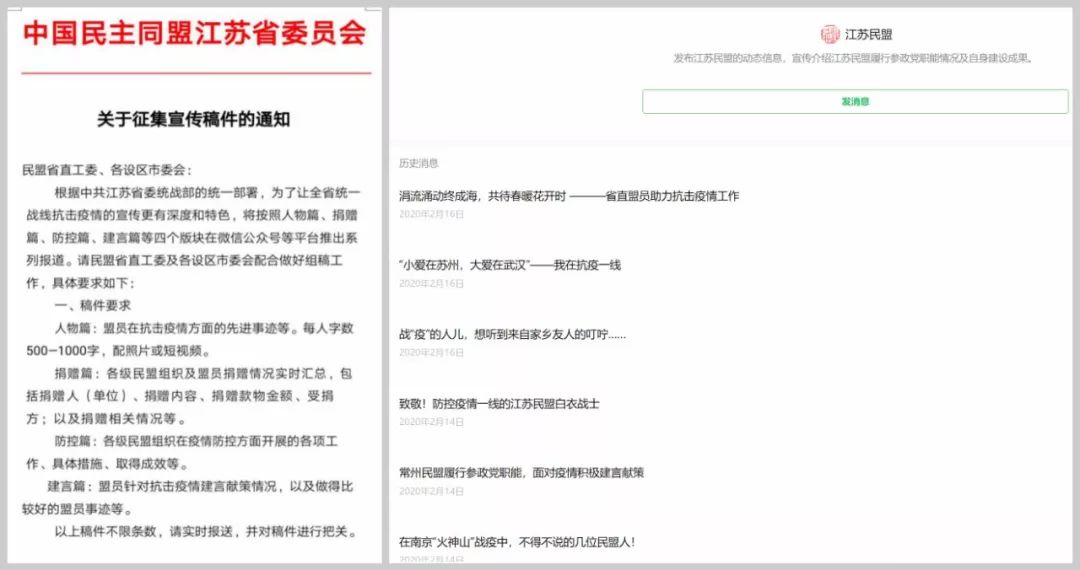Open article 涓流涌动终成海，共待春暖花开时
Viewport: 1080px width, 570px height.
coord(569,196)
